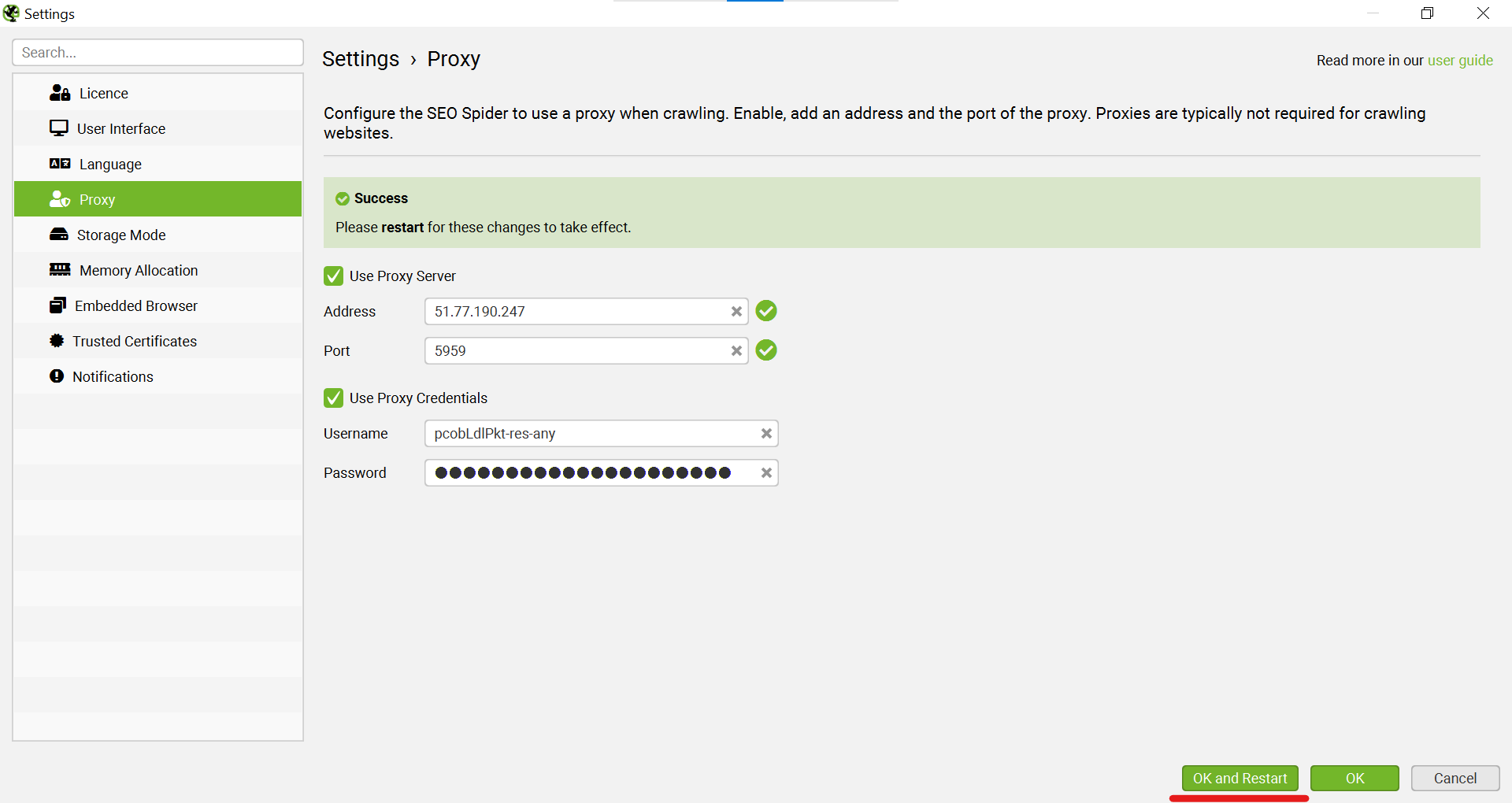Clear the Username field

coord(766,434)
